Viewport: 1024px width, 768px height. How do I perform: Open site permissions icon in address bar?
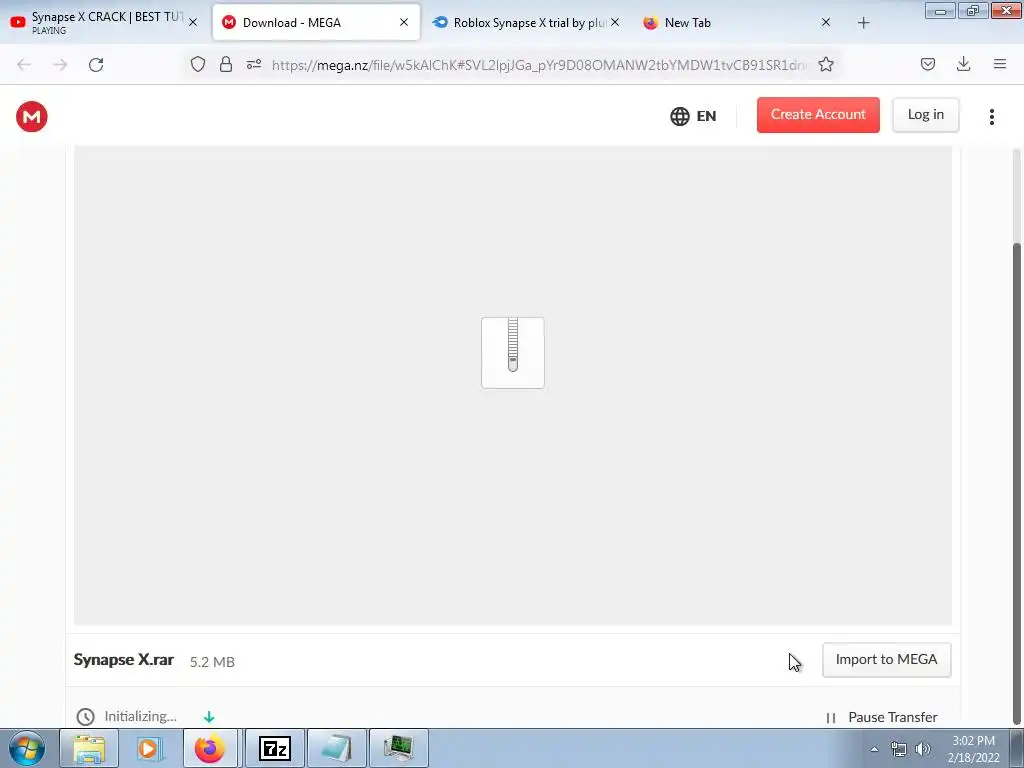coord(254,64)
